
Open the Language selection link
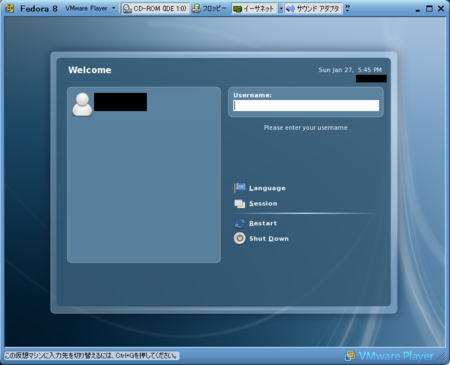tap(267, 188)
